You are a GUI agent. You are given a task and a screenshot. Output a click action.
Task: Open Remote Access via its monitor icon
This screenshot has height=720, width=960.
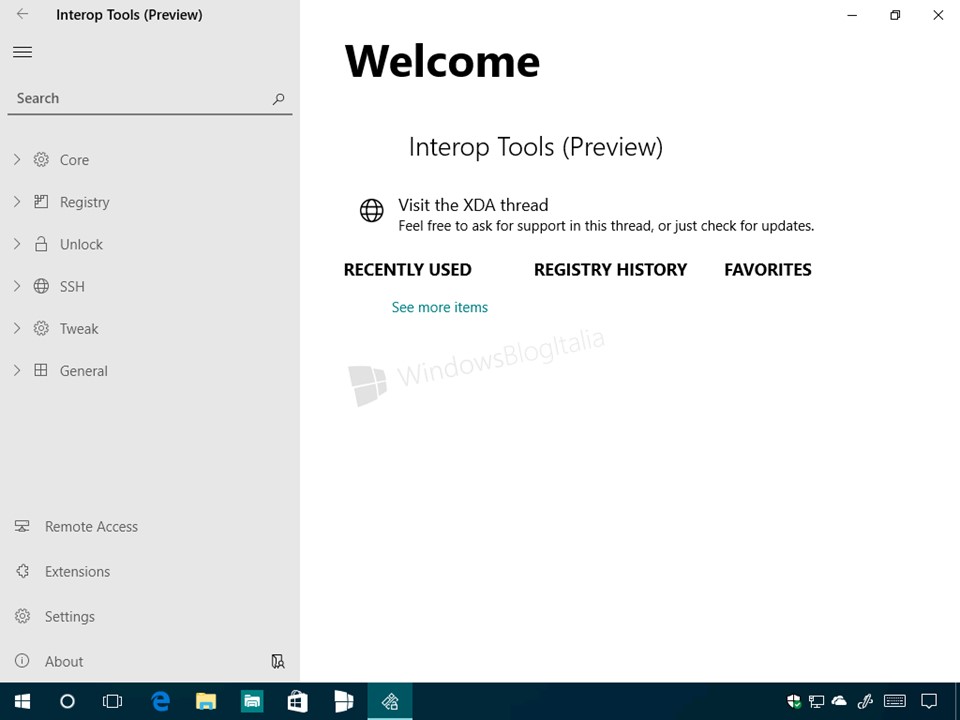[22, 526]
